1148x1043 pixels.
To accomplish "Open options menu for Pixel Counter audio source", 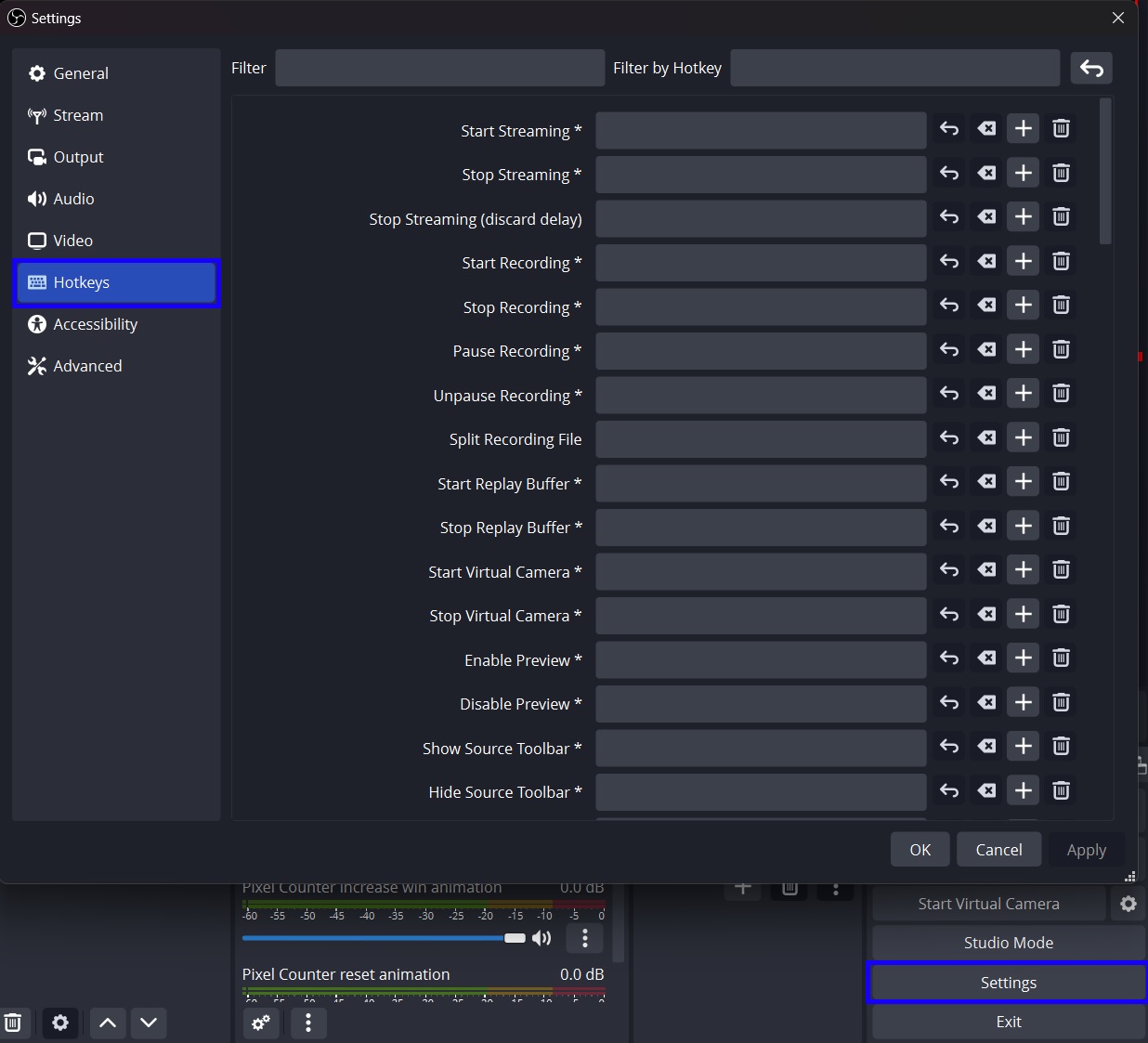I will point(584,938).
